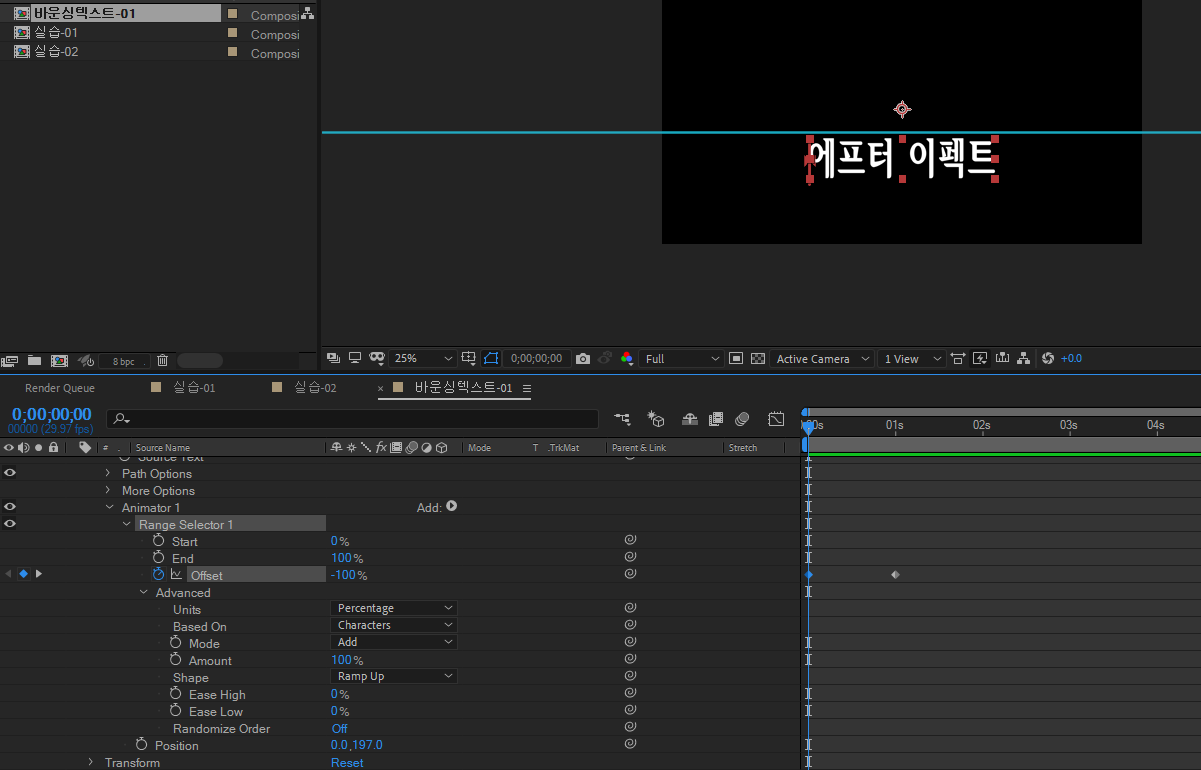Screen dimensions: 1201x770
Task: Click Always Preview This View icon
Action: 333,358
